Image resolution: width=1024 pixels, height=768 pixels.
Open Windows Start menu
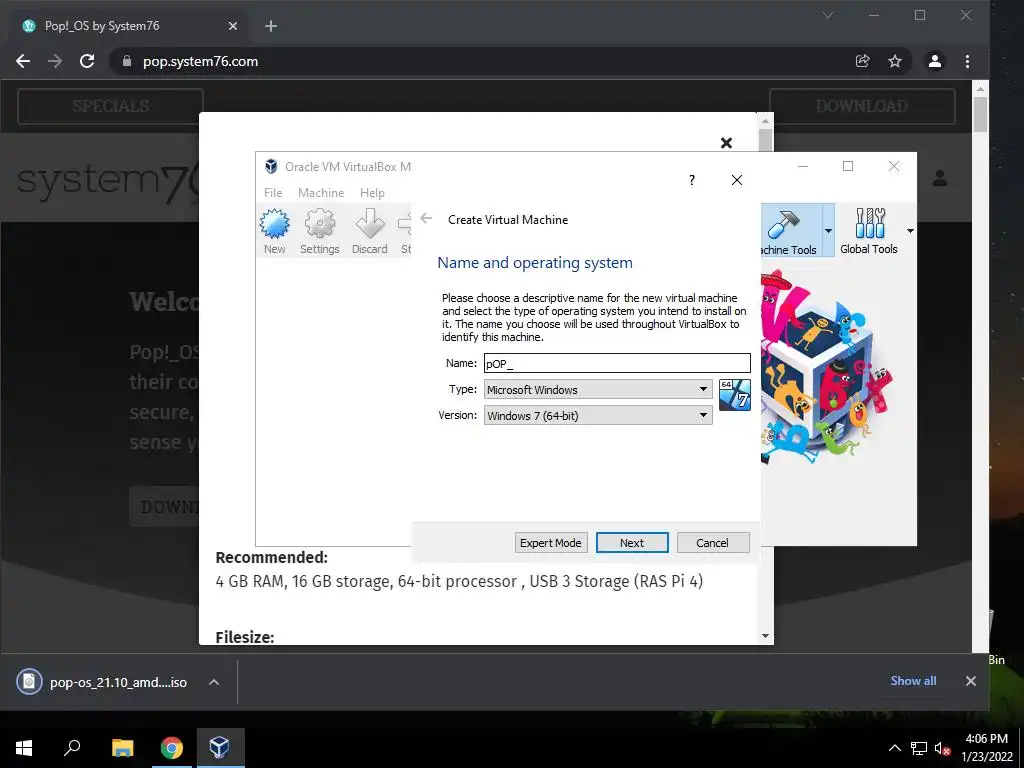(24, 748)
